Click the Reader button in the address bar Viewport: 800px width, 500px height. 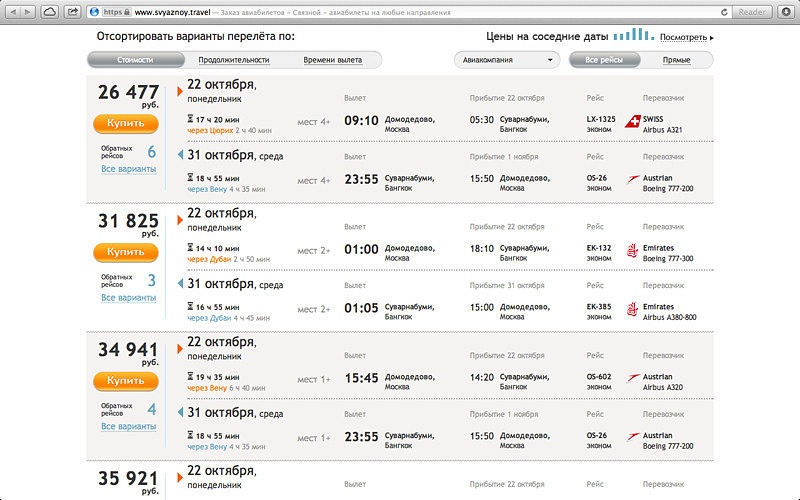click(753, 12)
